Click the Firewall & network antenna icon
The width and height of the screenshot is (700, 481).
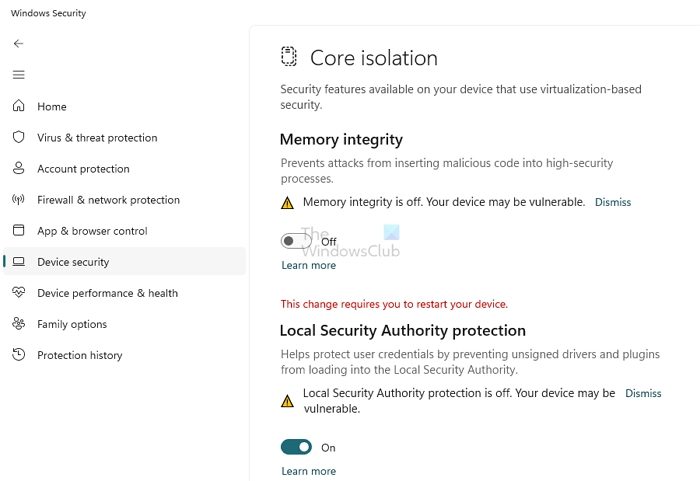(18, 199)
